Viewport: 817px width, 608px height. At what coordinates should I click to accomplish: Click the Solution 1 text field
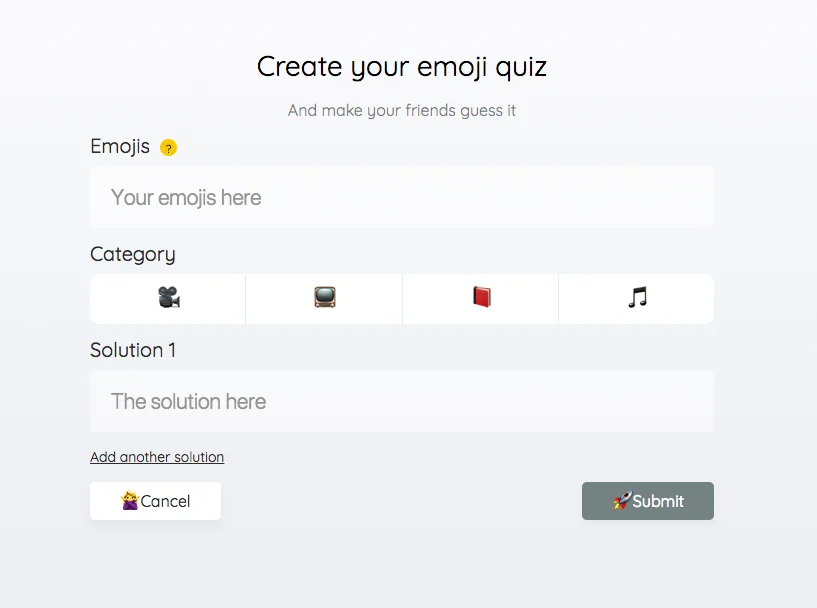pyautogui.click(x=402, y=401)
